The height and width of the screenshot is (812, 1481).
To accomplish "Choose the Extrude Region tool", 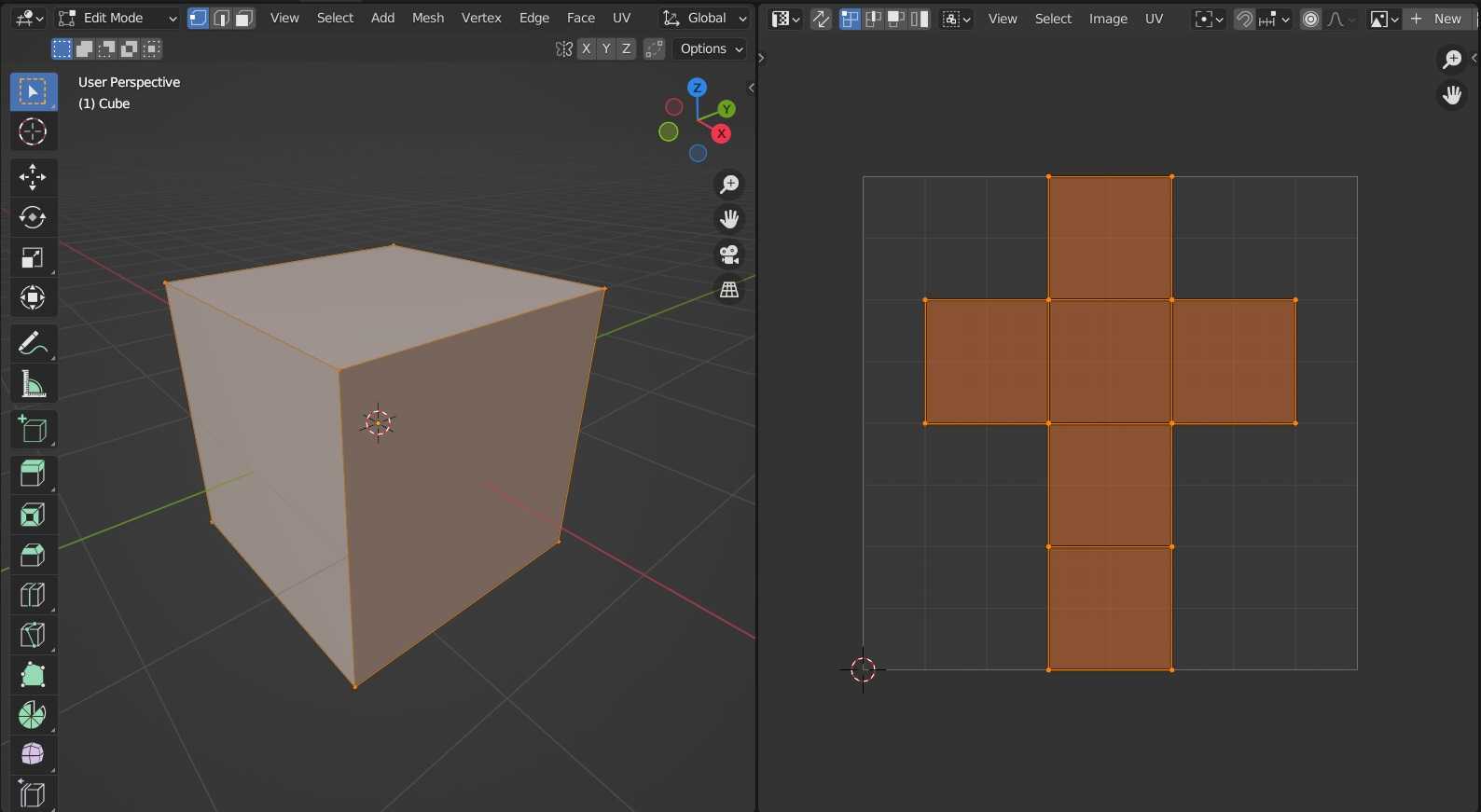I will pyautogui.click(x=33, y=474).
